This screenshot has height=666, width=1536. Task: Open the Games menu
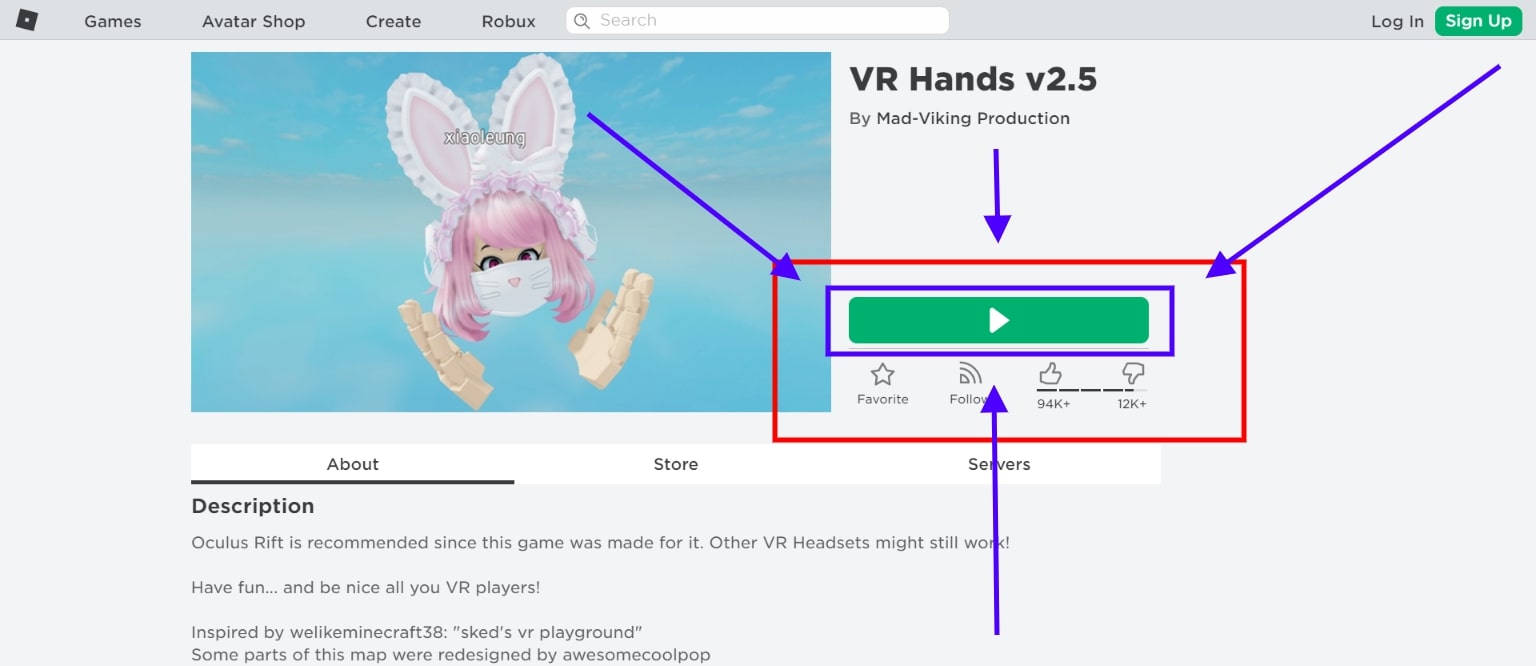(x=113, y=21)
